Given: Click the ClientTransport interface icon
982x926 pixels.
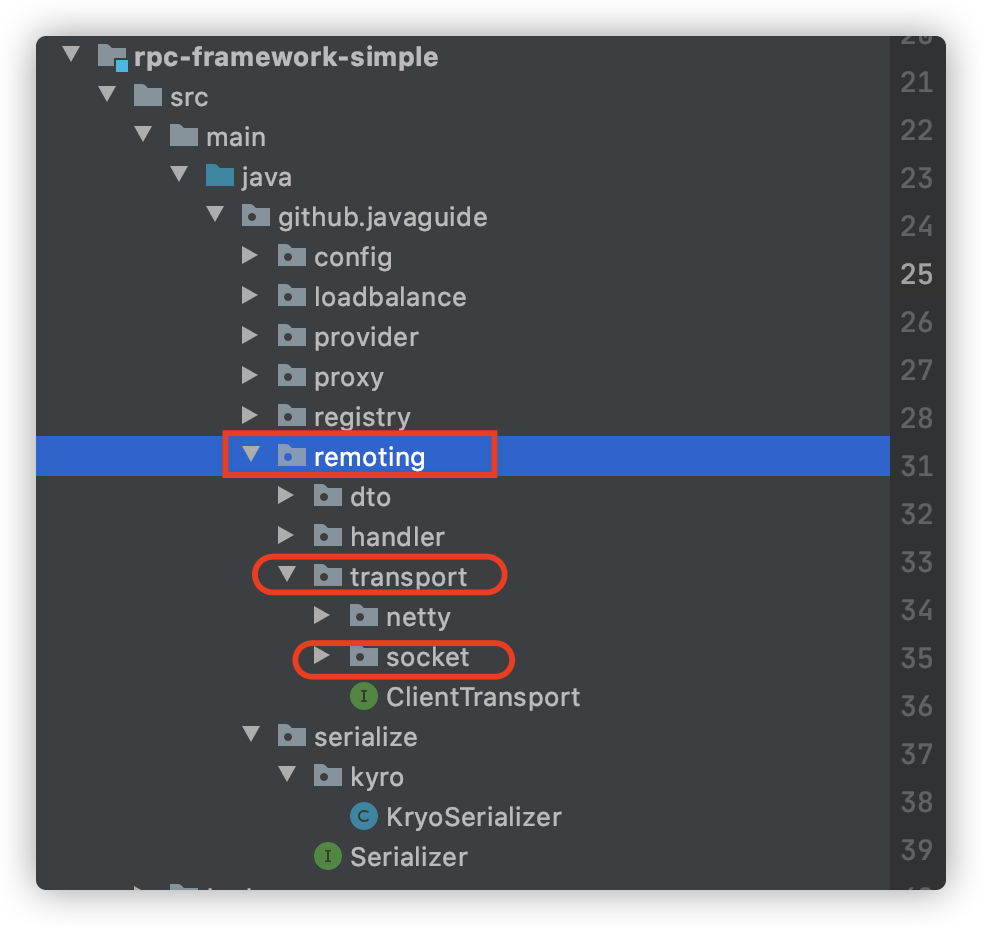Looking at the screenshot, I should [363, 697].
